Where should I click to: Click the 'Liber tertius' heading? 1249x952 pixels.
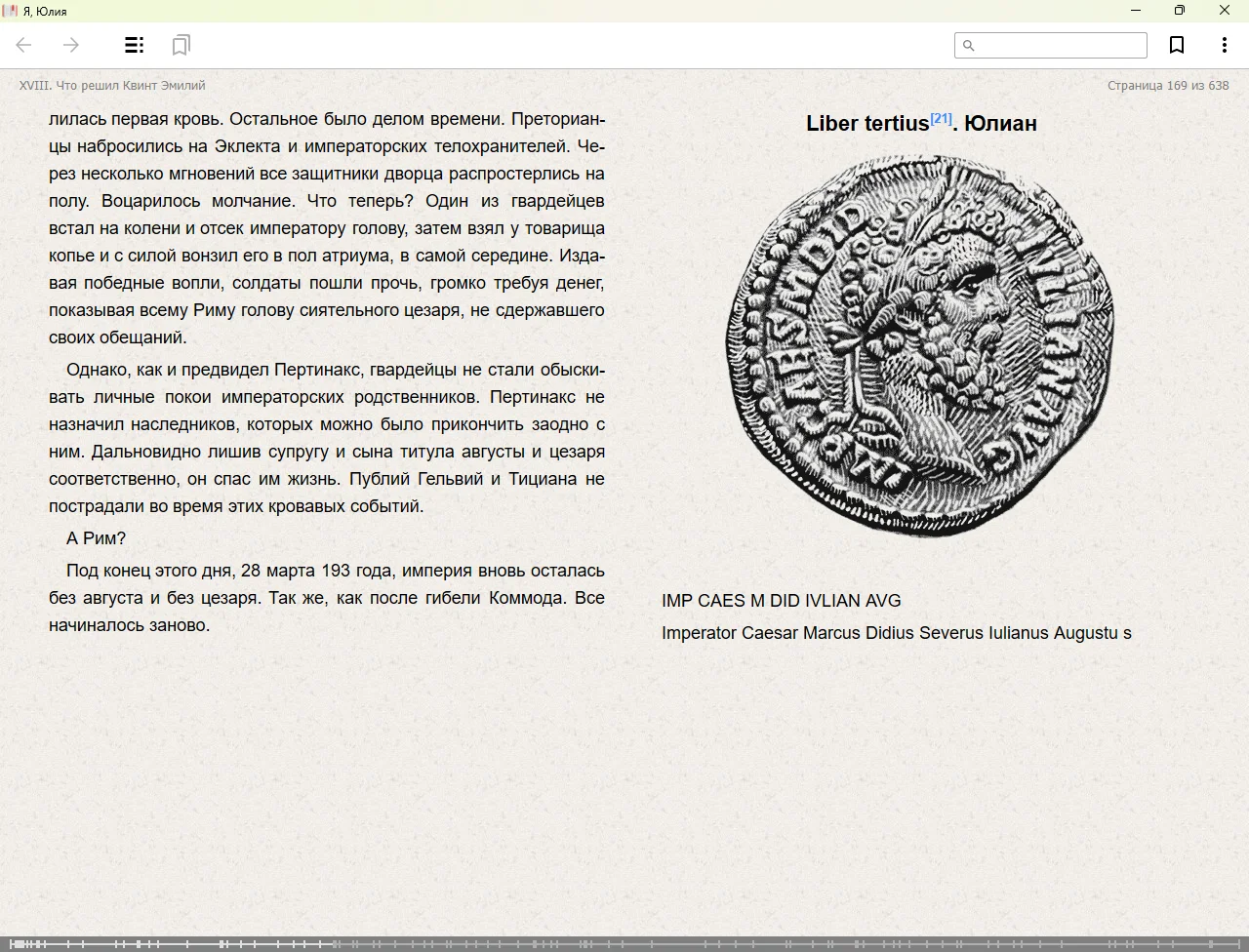[866, 124]
